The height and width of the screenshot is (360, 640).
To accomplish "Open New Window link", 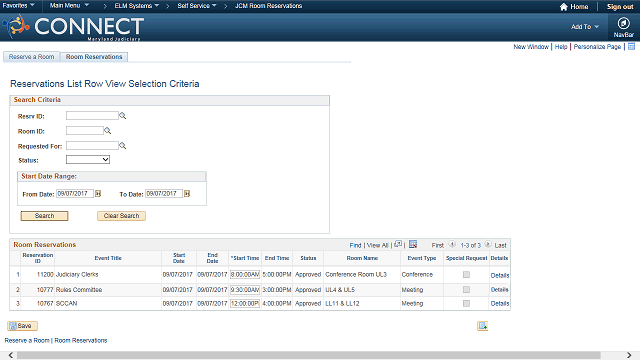I will (531, 47).
